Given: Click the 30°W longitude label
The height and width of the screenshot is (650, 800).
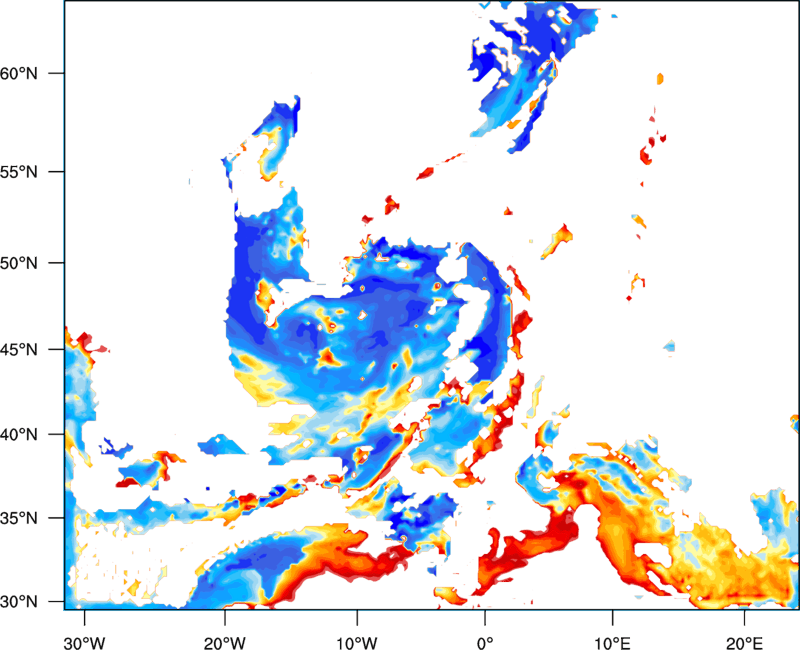Looking at the screenshot, I should (x=84, y=643).
